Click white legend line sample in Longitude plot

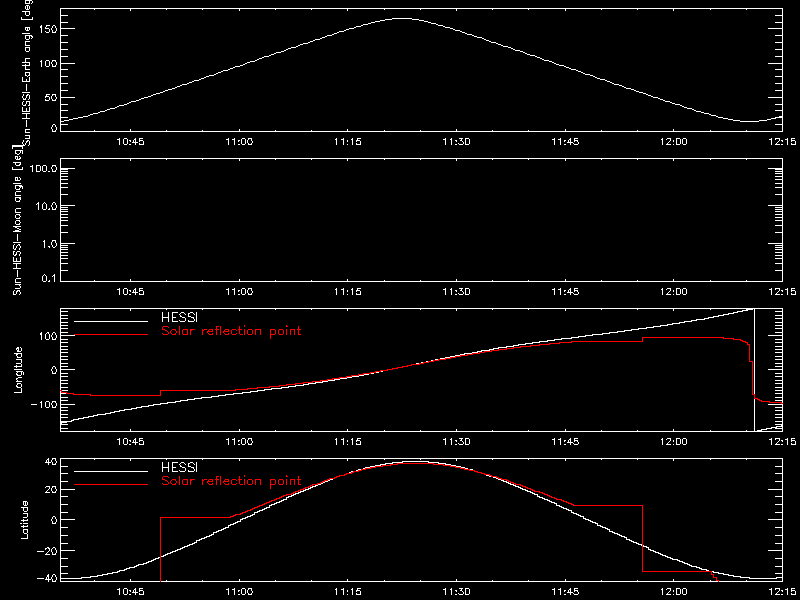tap(111, 321)
